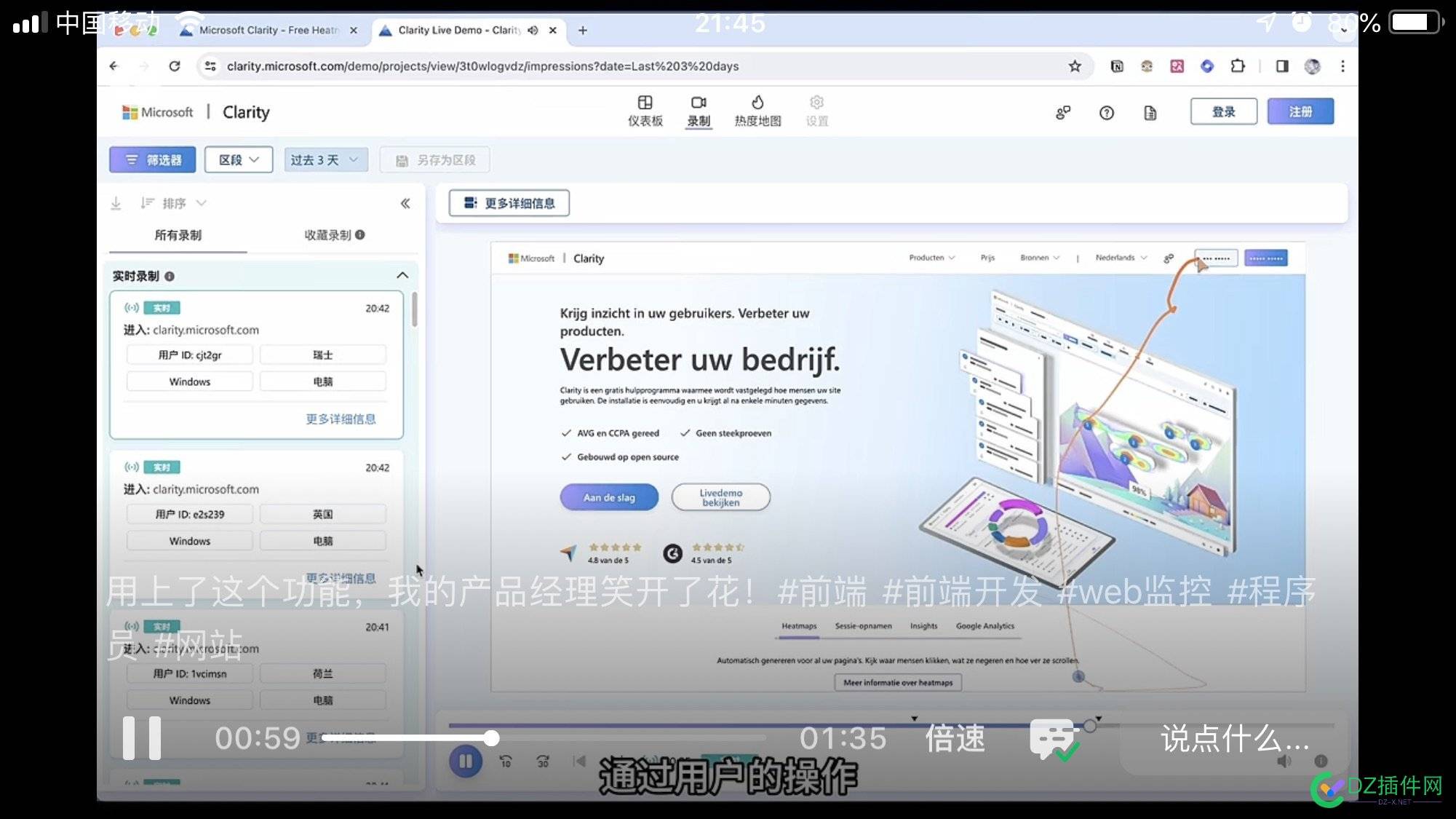Open the 设置 settings gear
This screenshot has width=1456, height=819.
(x=816, y=111)
